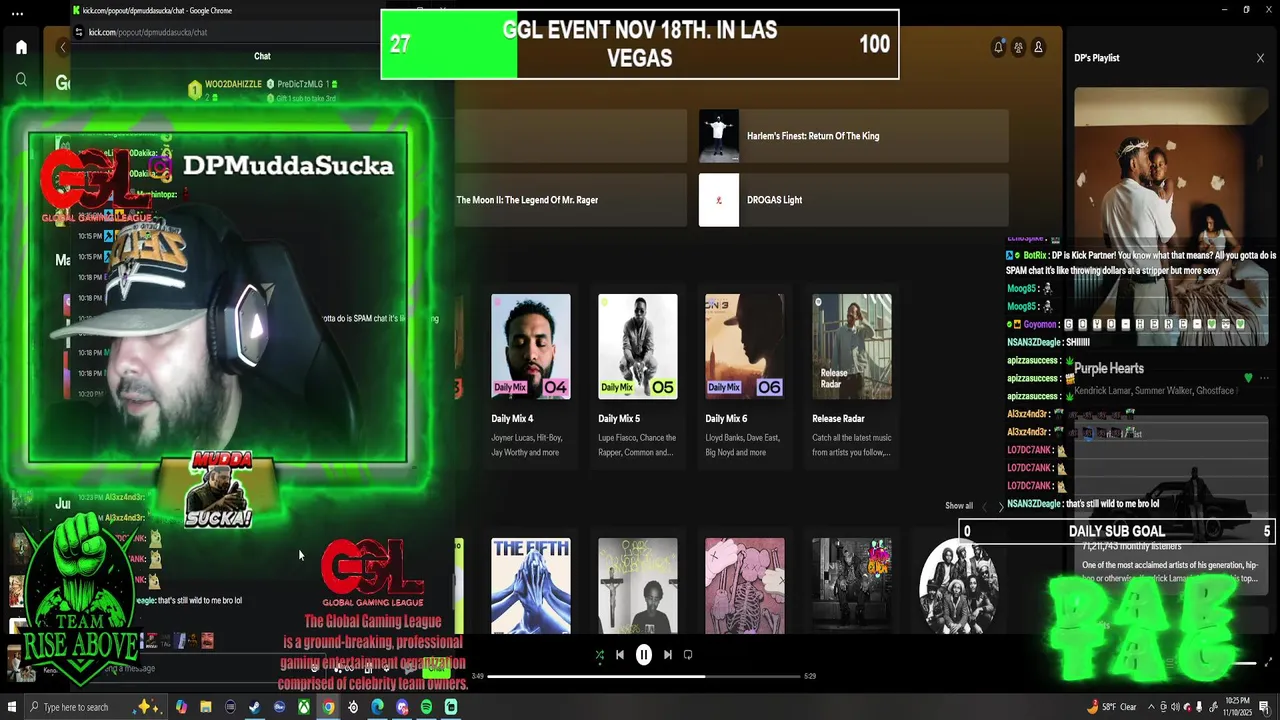1280x720 pixels.
Task: Open Spotify notifications bell
Action: 998,47
